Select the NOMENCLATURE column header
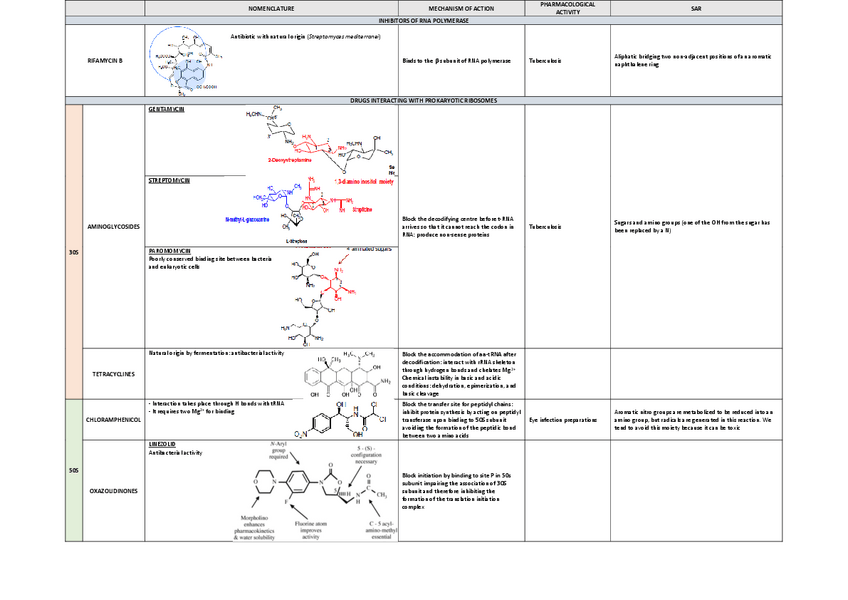The image size is (848, 600). coord(271,9)
